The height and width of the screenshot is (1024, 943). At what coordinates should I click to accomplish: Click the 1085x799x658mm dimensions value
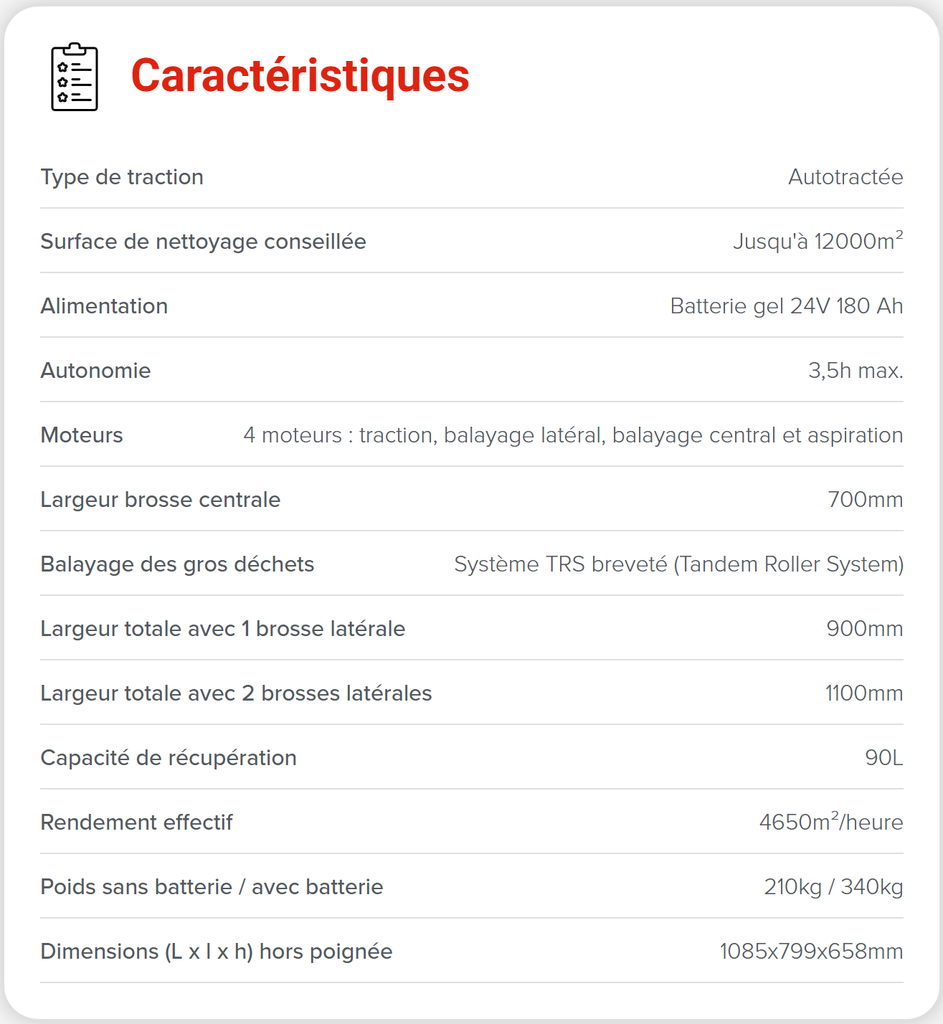811,951
